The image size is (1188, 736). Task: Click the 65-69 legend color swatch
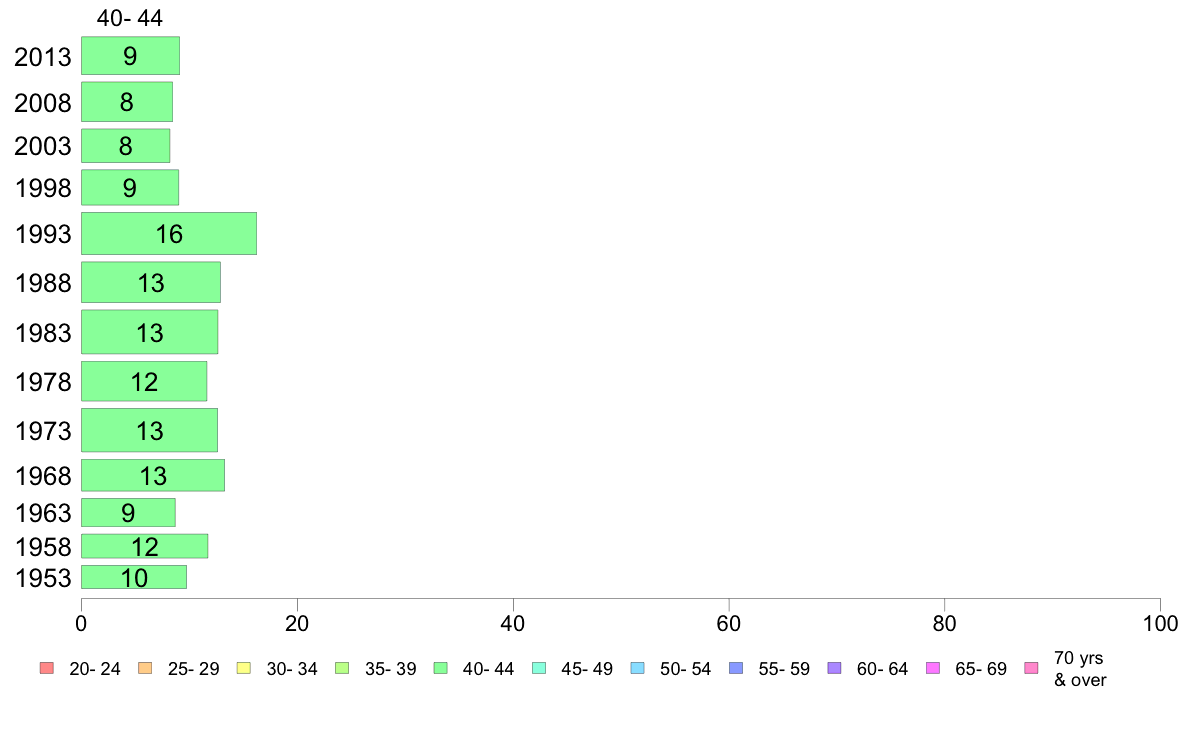(x=933, y=668)
